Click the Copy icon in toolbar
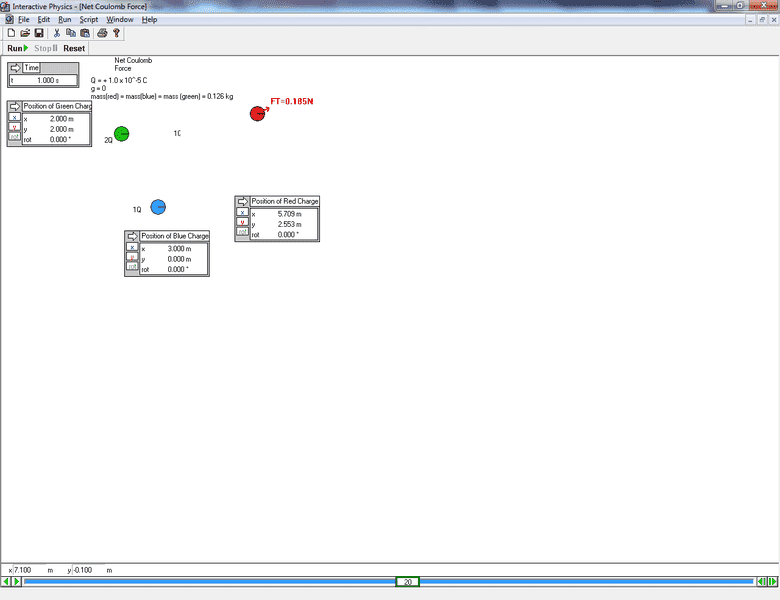 pos(71,33)
